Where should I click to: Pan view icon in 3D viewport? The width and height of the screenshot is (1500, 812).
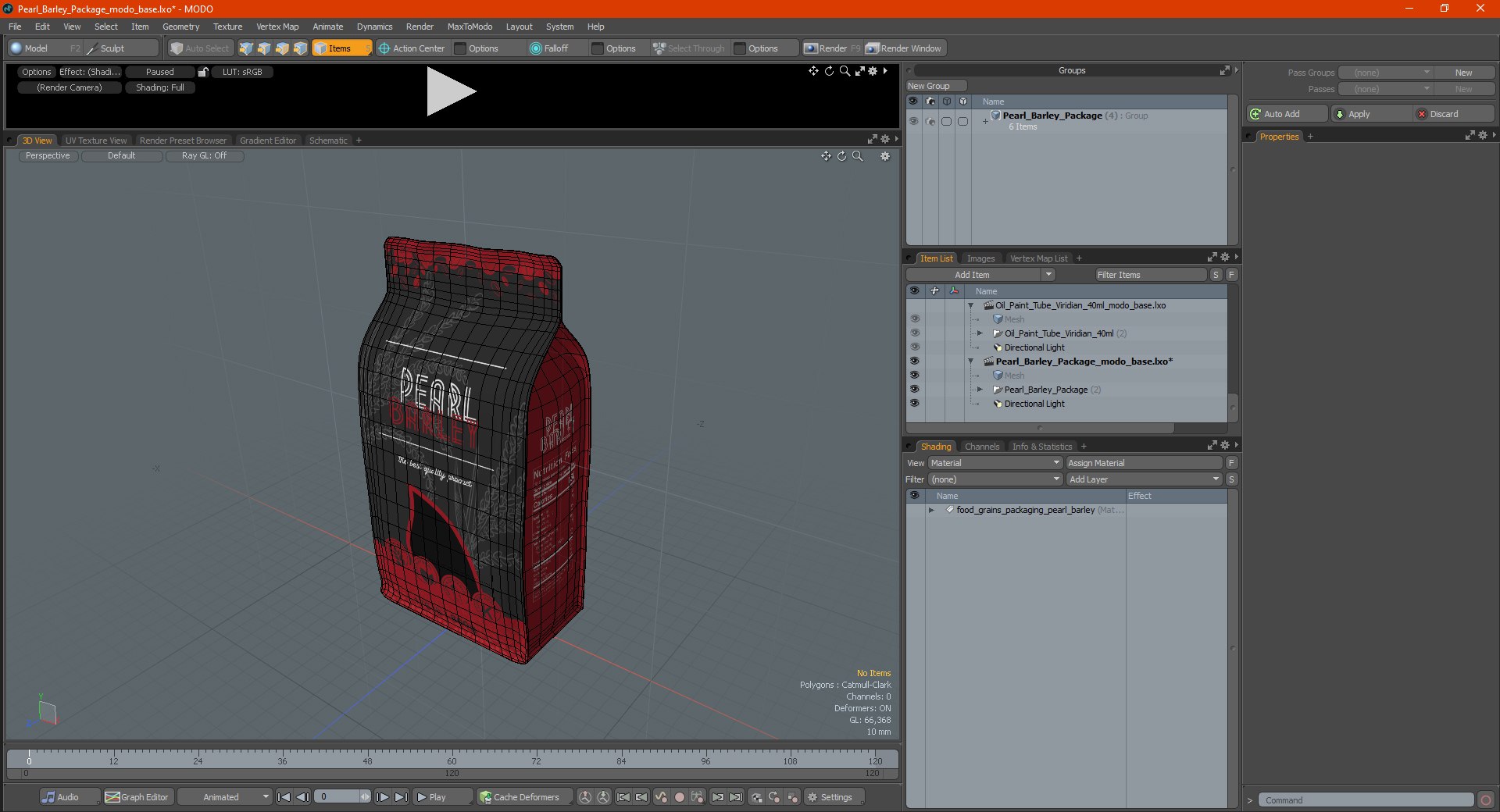tap(826, 156)
